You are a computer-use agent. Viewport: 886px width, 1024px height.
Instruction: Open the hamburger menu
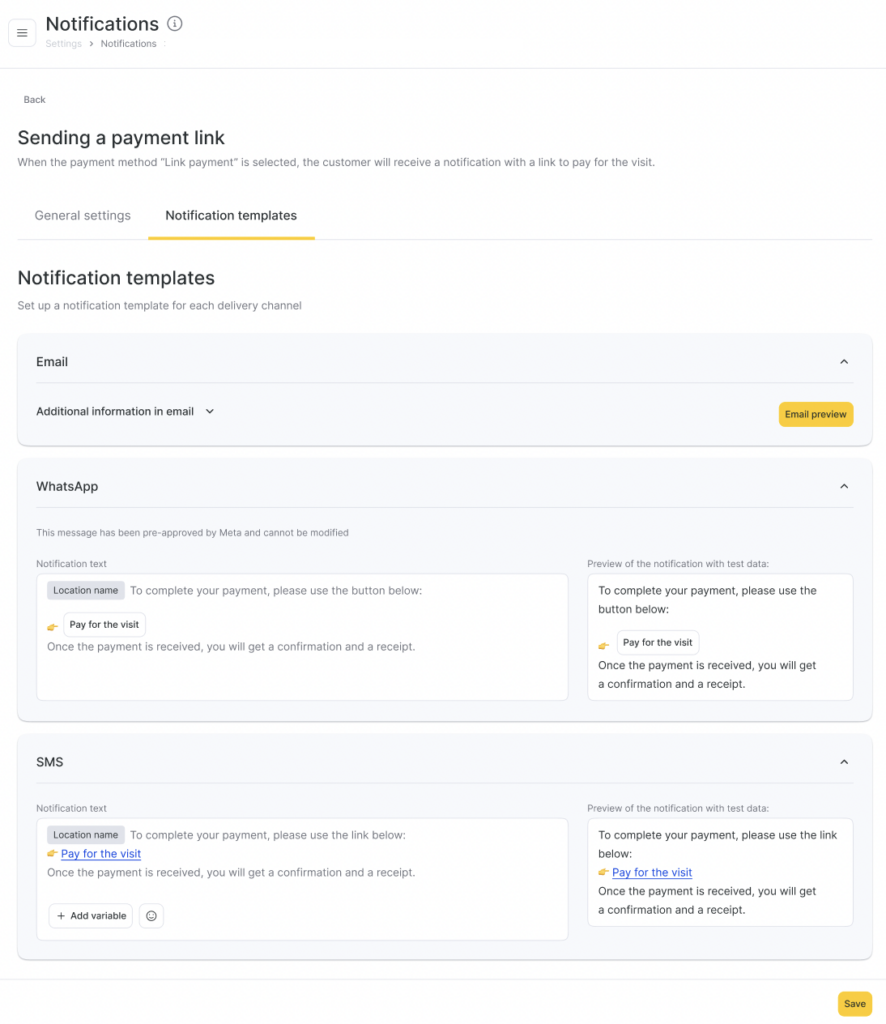pyautogui.click(x=22, y=33)
